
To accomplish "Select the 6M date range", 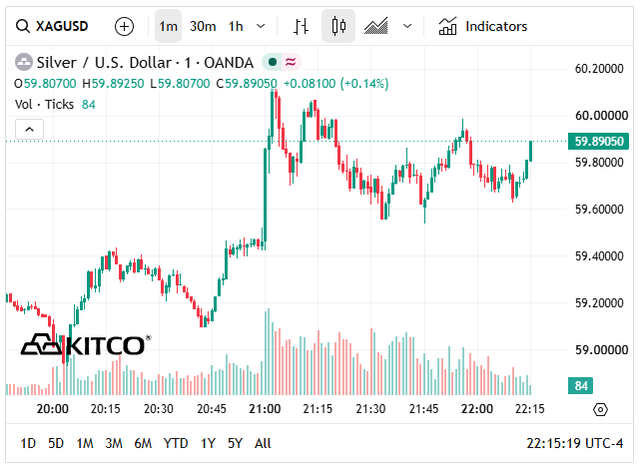I will coord(143,443).
